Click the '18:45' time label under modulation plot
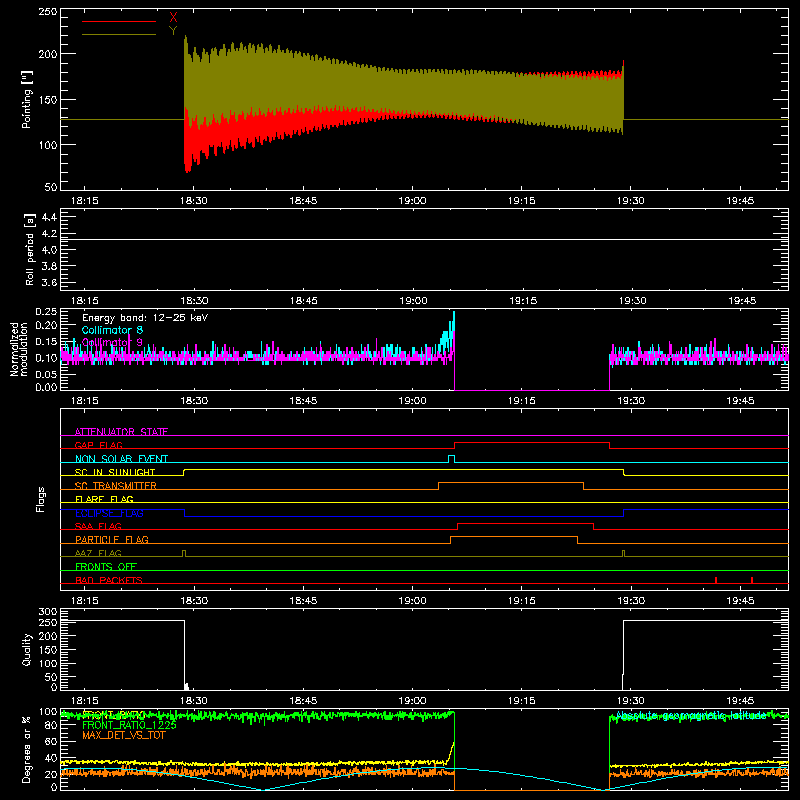The height and width of the screenshot is (800, 800). 303,401
